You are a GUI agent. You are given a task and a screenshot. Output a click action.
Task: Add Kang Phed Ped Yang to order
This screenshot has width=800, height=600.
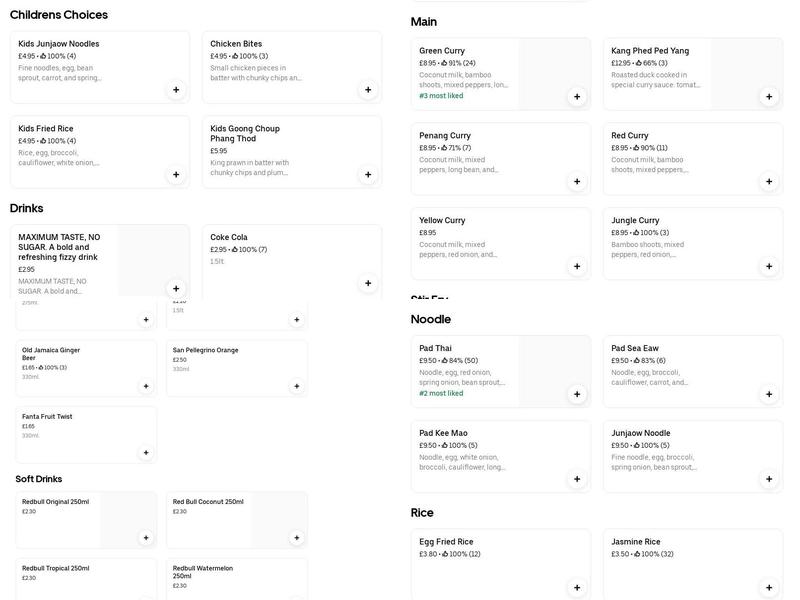click(769, 97)
